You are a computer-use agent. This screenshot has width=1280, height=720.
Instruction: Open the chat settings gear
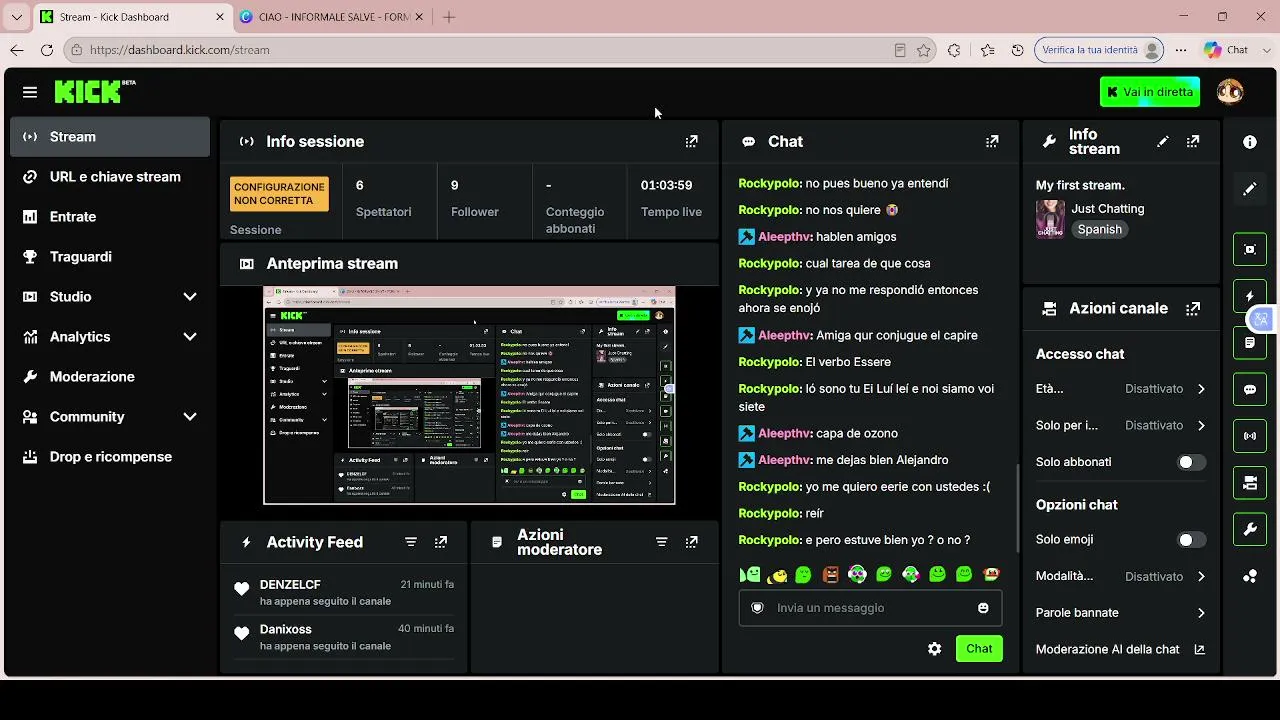click(x=934, y=649)
